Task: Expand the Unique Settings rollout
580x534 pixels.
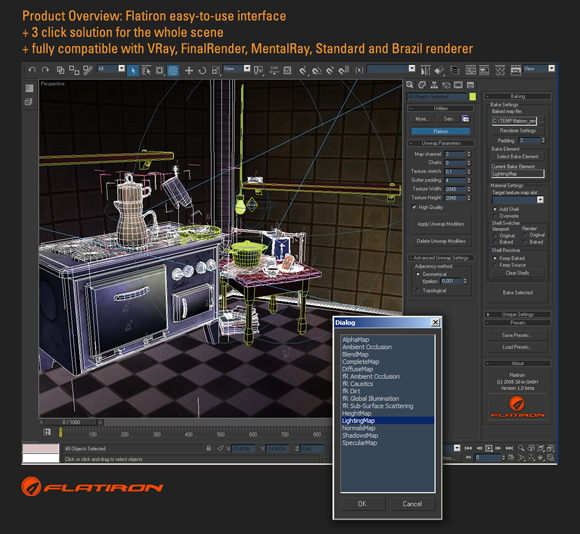Action: pos(517,314)
